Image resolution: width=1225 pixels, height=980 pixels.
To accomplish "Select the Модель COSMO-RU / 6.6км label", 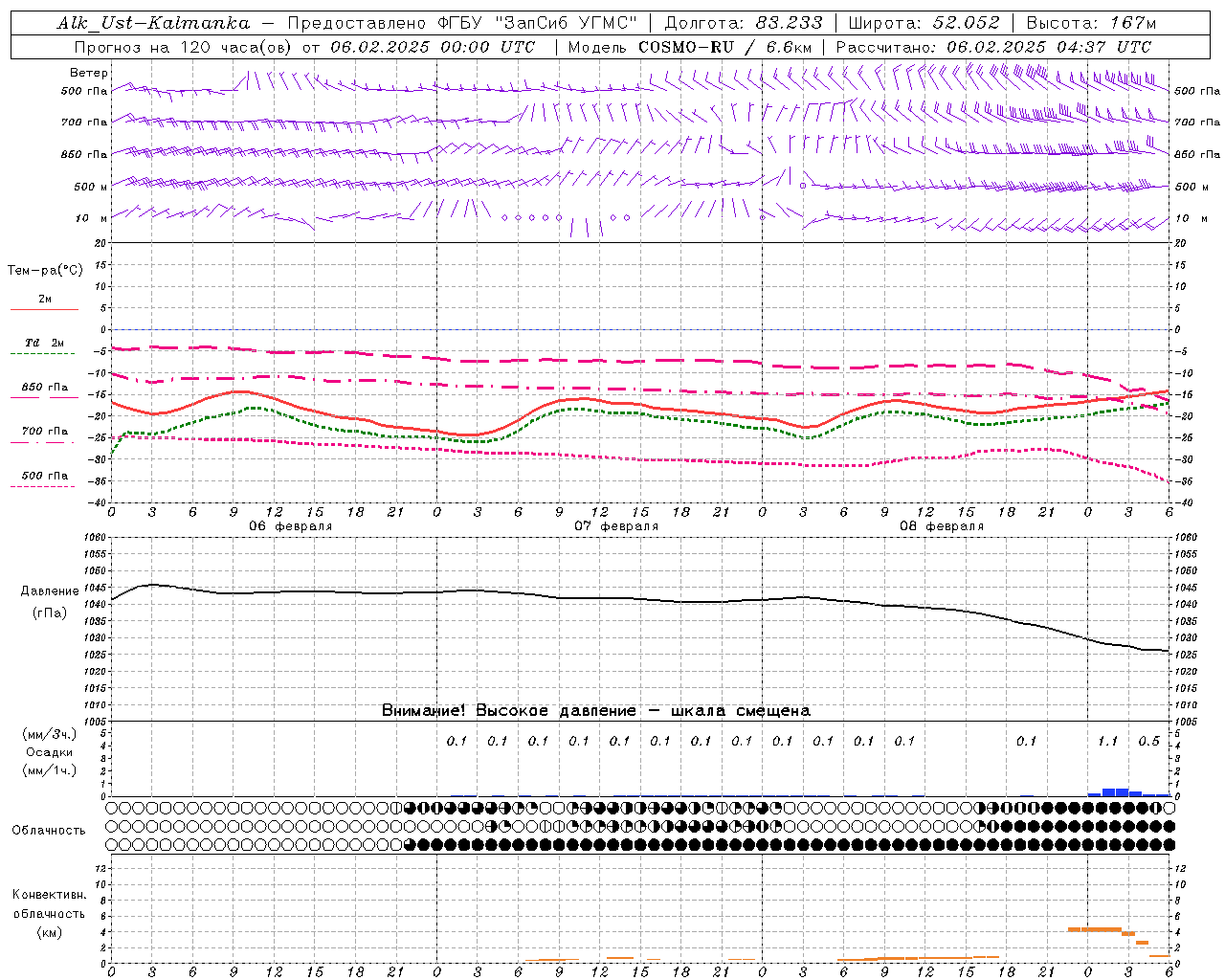I will click(x=690, y=47).
